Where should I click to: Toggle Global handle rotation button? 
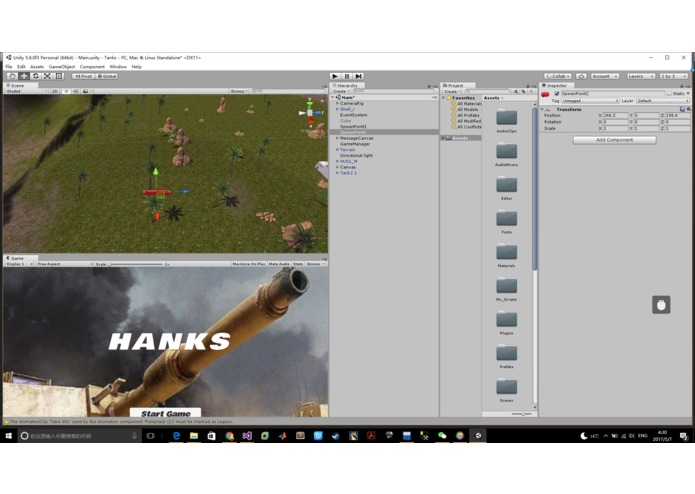106,76
